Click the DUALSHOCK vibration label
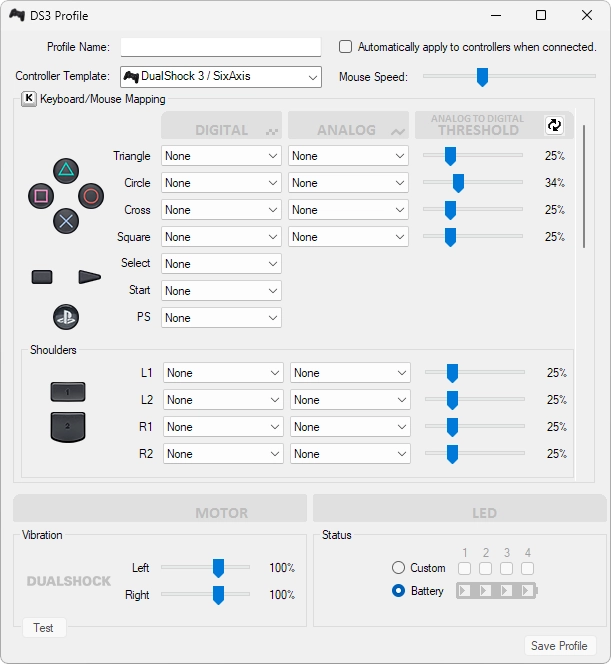The width and height of the screenshot is (611, 664). tap(69, 581)
